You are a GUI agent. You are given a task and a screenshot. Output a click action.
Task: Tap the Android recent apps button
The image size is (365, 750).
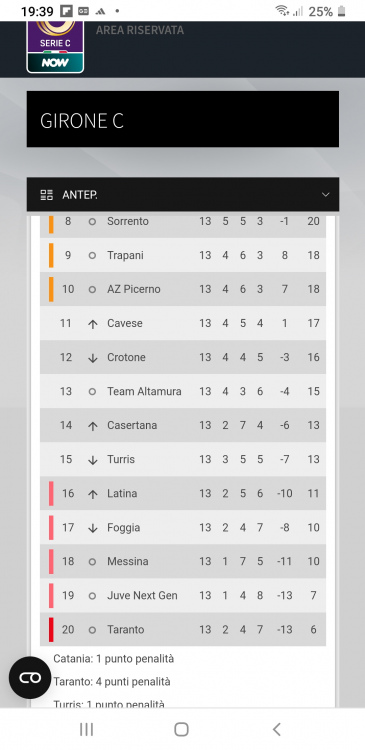(x=86, y=729)
